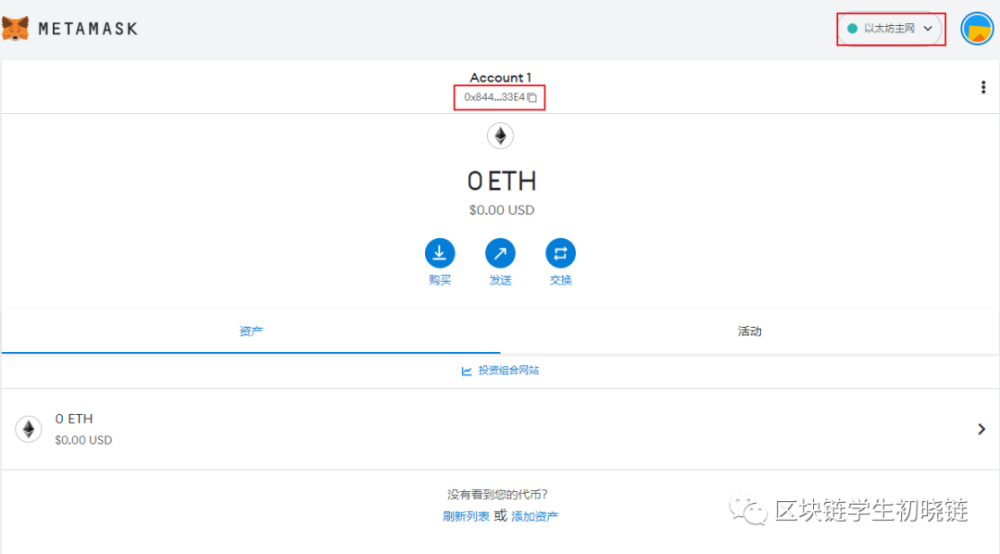Click the $0.00 USD value under the balance
1000x554 pixels.
click(x=501, y=210)
